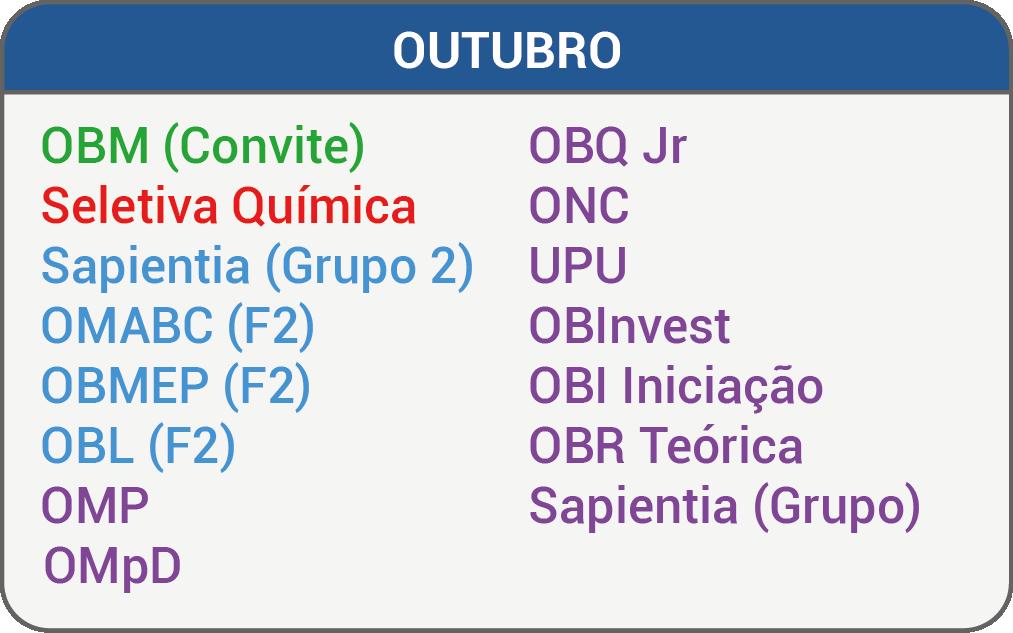Select the green OBM (Convite) entry
Screen dimensions: 1013x633
(203, 147)
